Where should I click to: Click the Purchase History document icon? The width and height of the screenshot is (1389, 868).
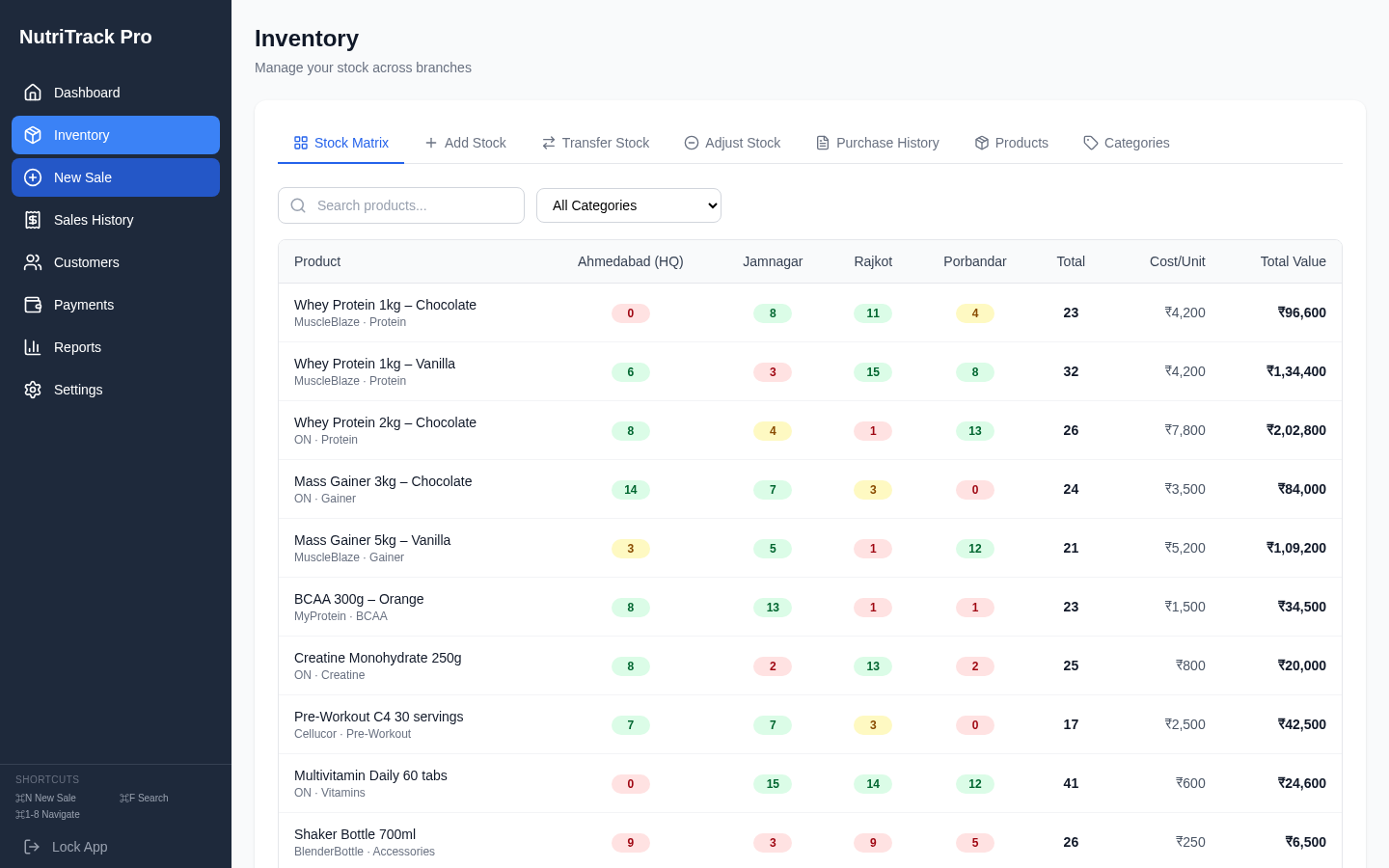823,143
